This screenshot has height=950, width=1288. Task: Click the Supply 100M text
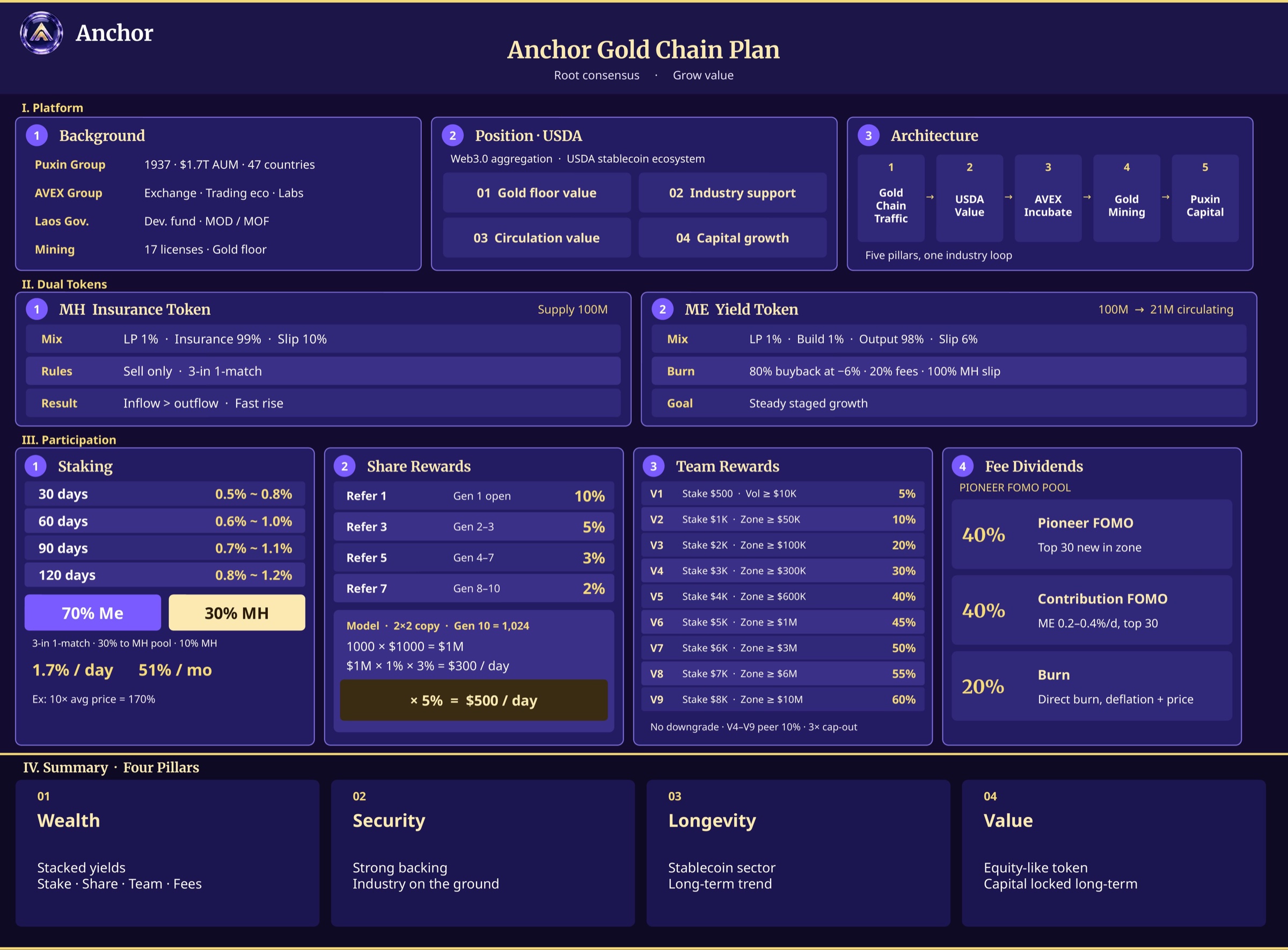click(573, 310)
